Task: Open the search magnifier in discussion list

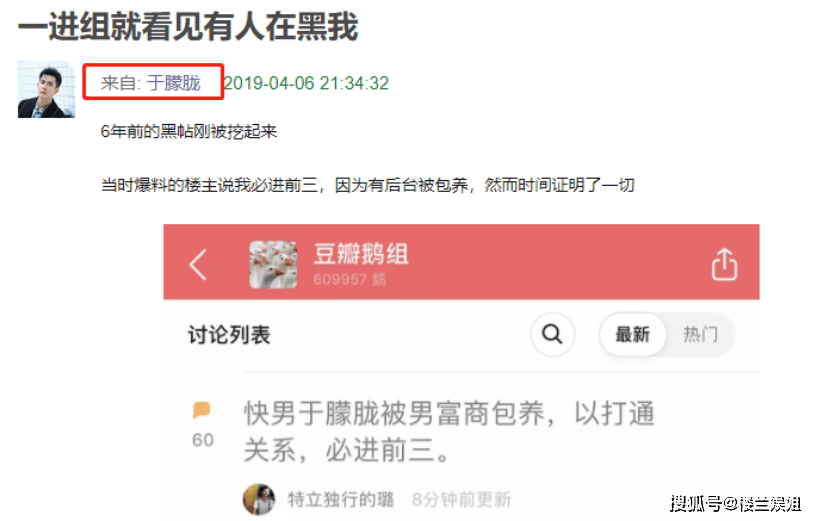Action: 552,334
